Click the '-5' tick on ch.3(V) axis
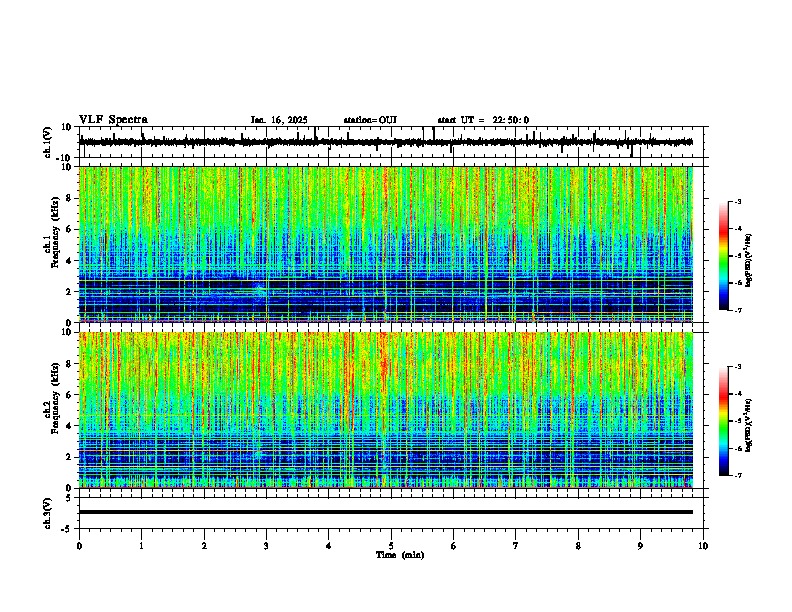 [x=68, y=529]
